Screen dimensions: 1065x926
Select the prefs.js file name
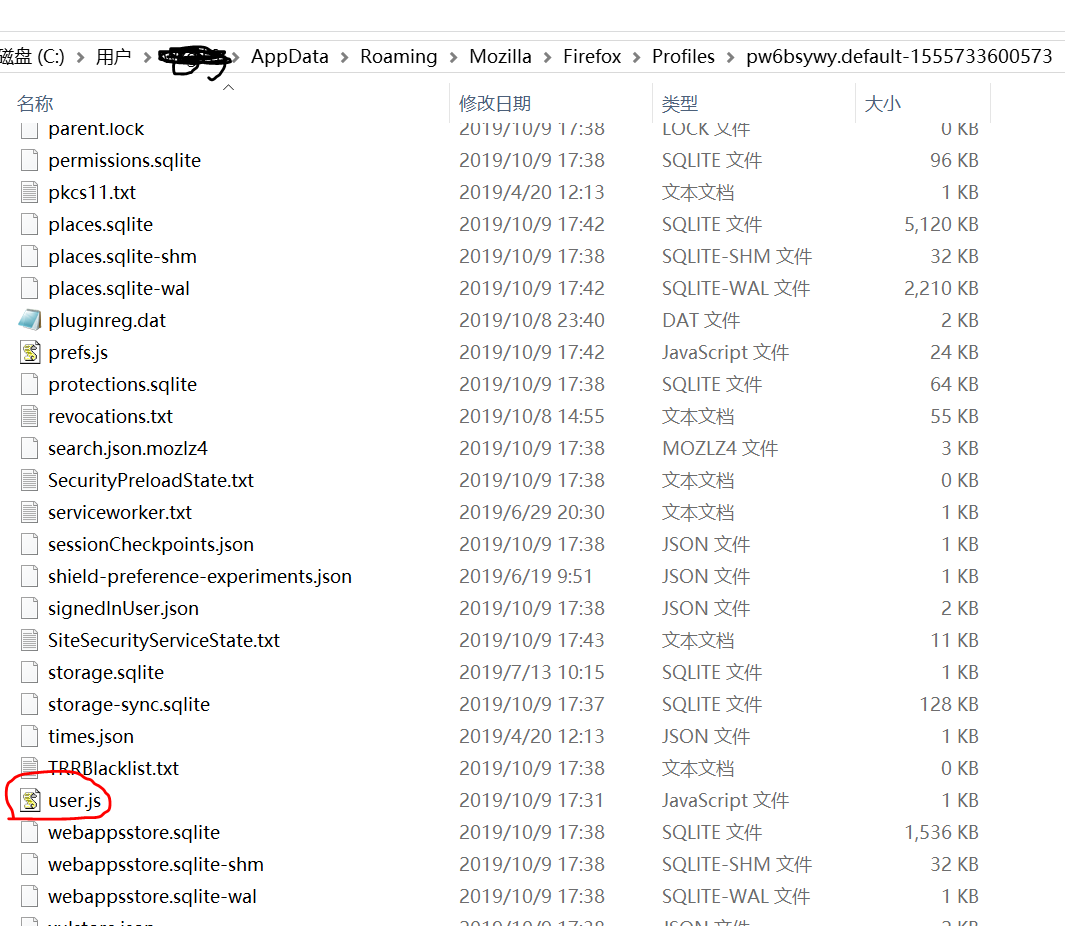(78, 353)
